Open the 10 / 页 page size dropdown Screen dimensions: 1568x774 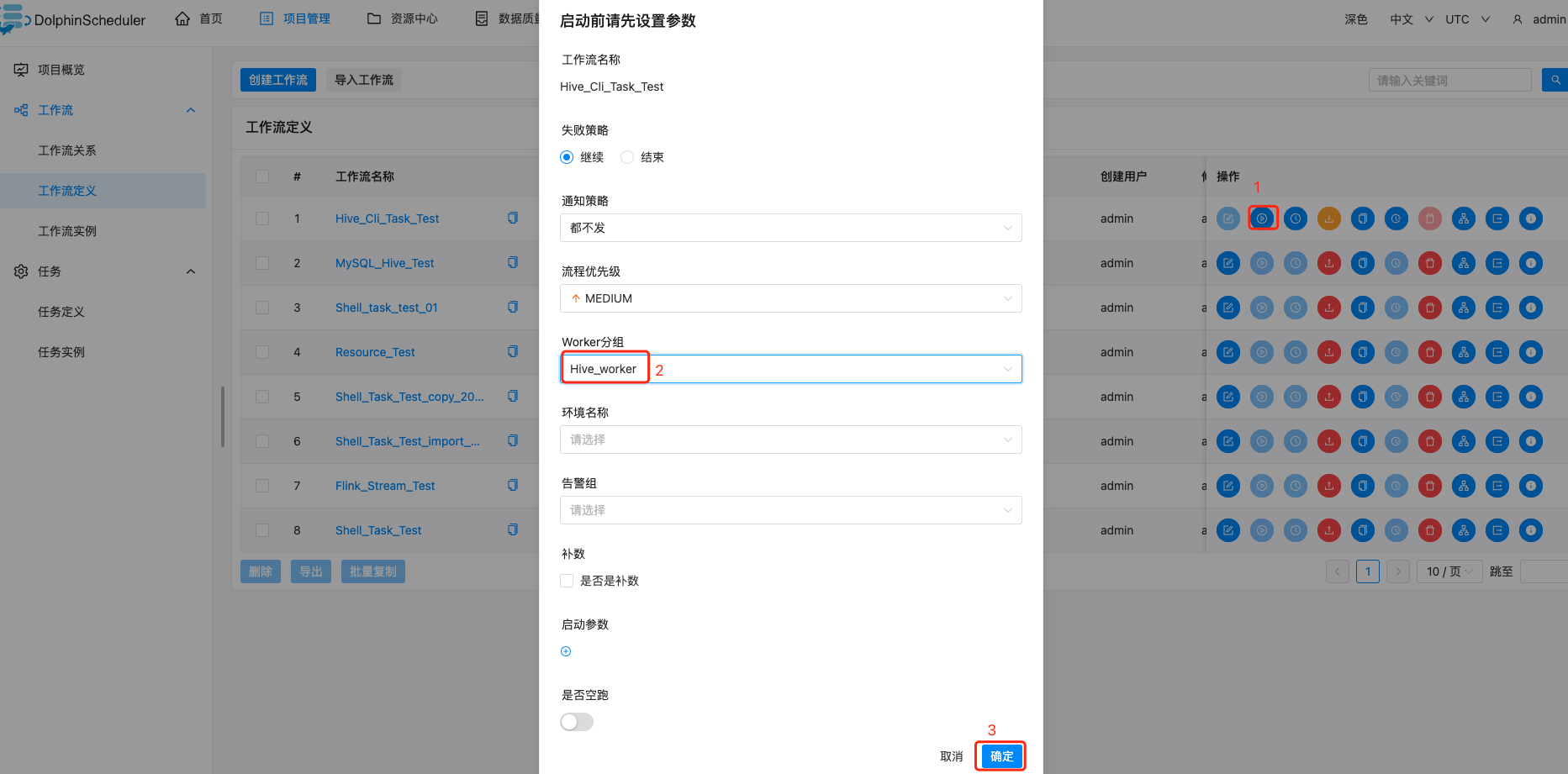(1449, 571)
